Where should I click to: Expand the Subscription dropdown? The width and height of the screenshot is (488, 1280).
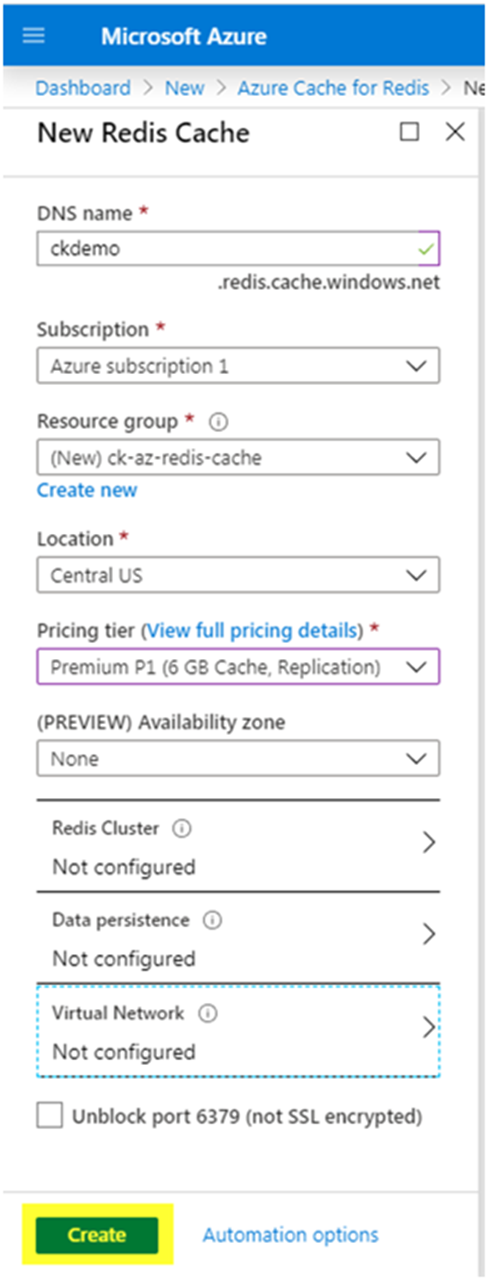click(238, 366)
